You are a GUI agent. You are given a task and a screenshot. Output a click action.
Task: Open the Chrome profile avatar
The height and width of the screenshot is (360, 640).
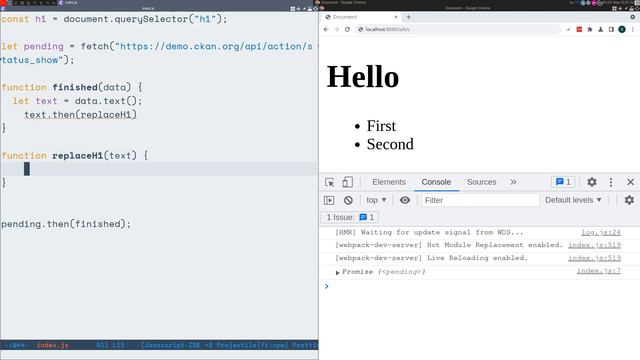coord(622,29)
